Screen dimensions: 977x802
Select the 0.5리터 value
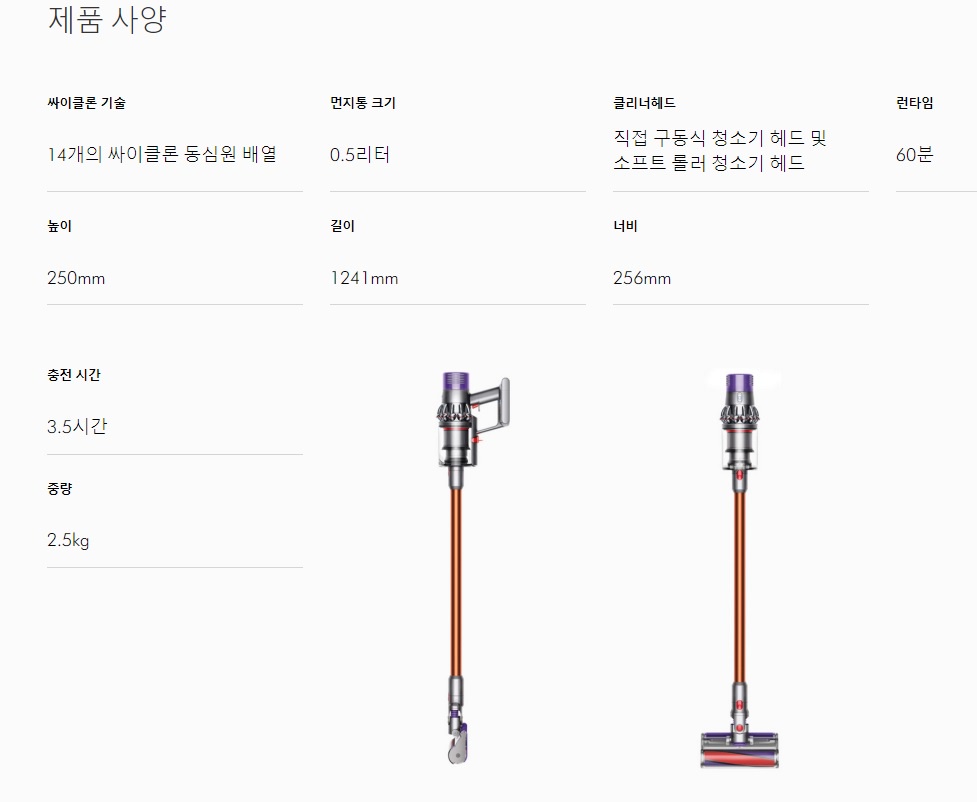coord(360,155)
